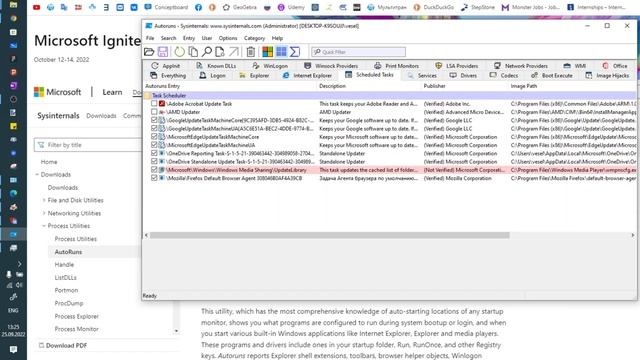Open the Facebook bookmark icon
The height and width of the screenshot is (360, 640).
[x=198, y=7]
